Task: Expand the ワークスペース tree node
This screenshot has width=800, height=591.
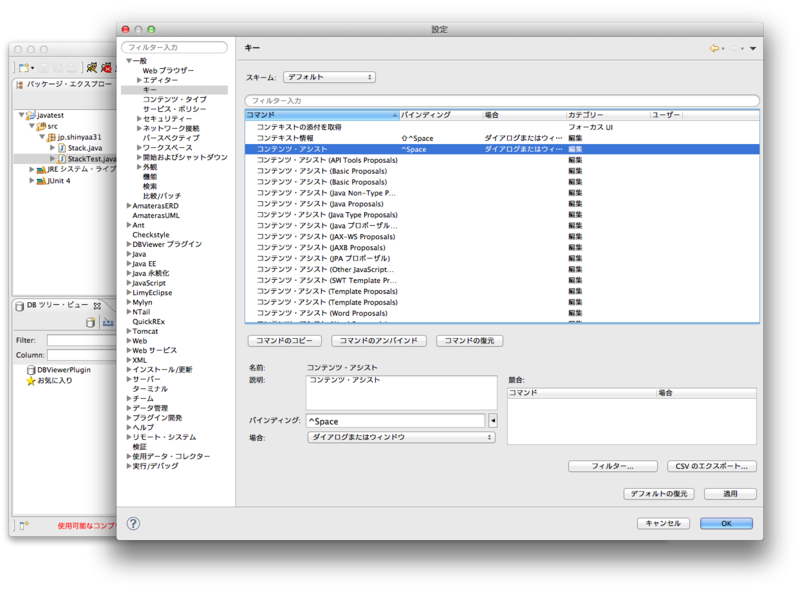Action: tap(139, 147)
